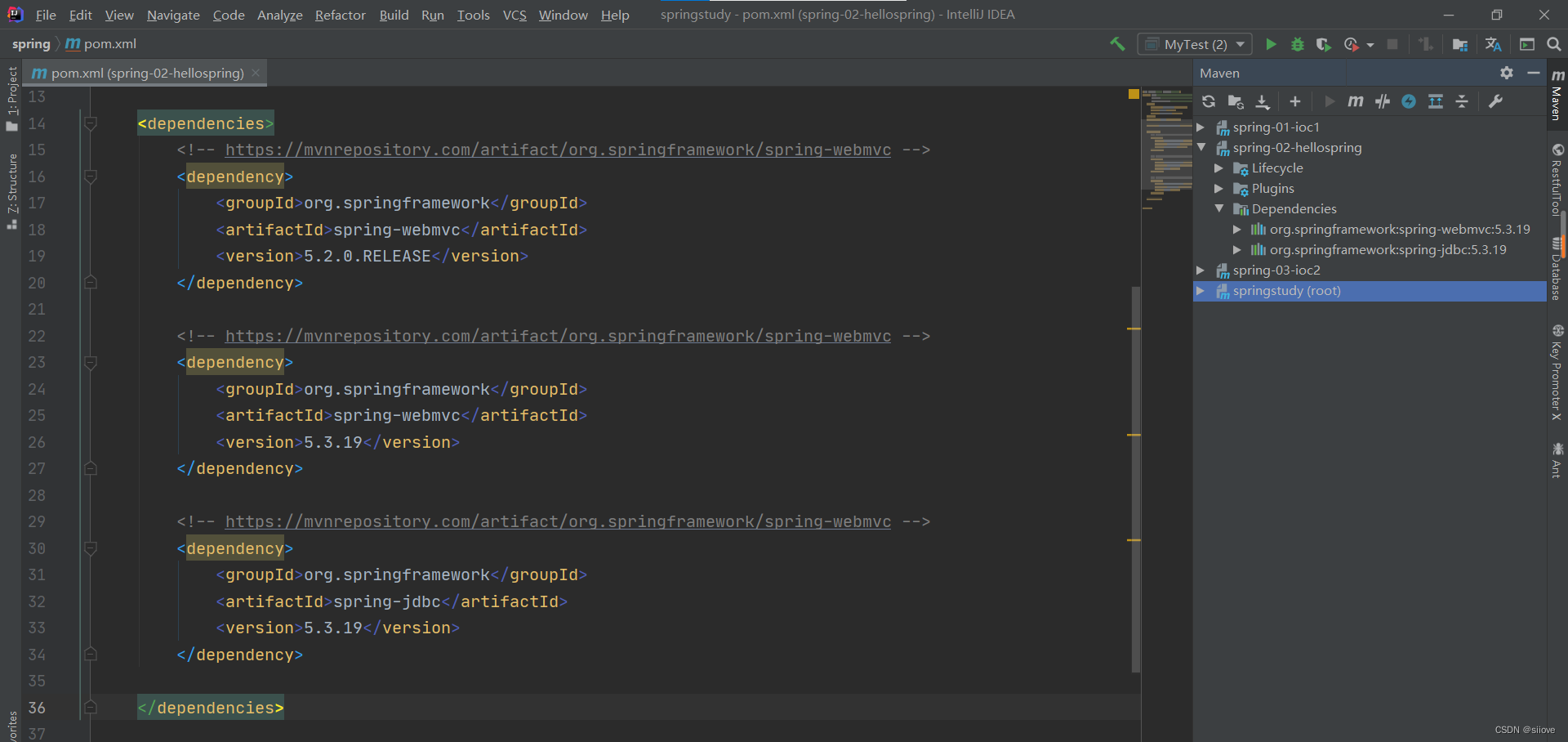The width and height of the screenshot is (1568, 742).
Task: Open mvnrepository link on line 29
Action: [x=558, y=521]
